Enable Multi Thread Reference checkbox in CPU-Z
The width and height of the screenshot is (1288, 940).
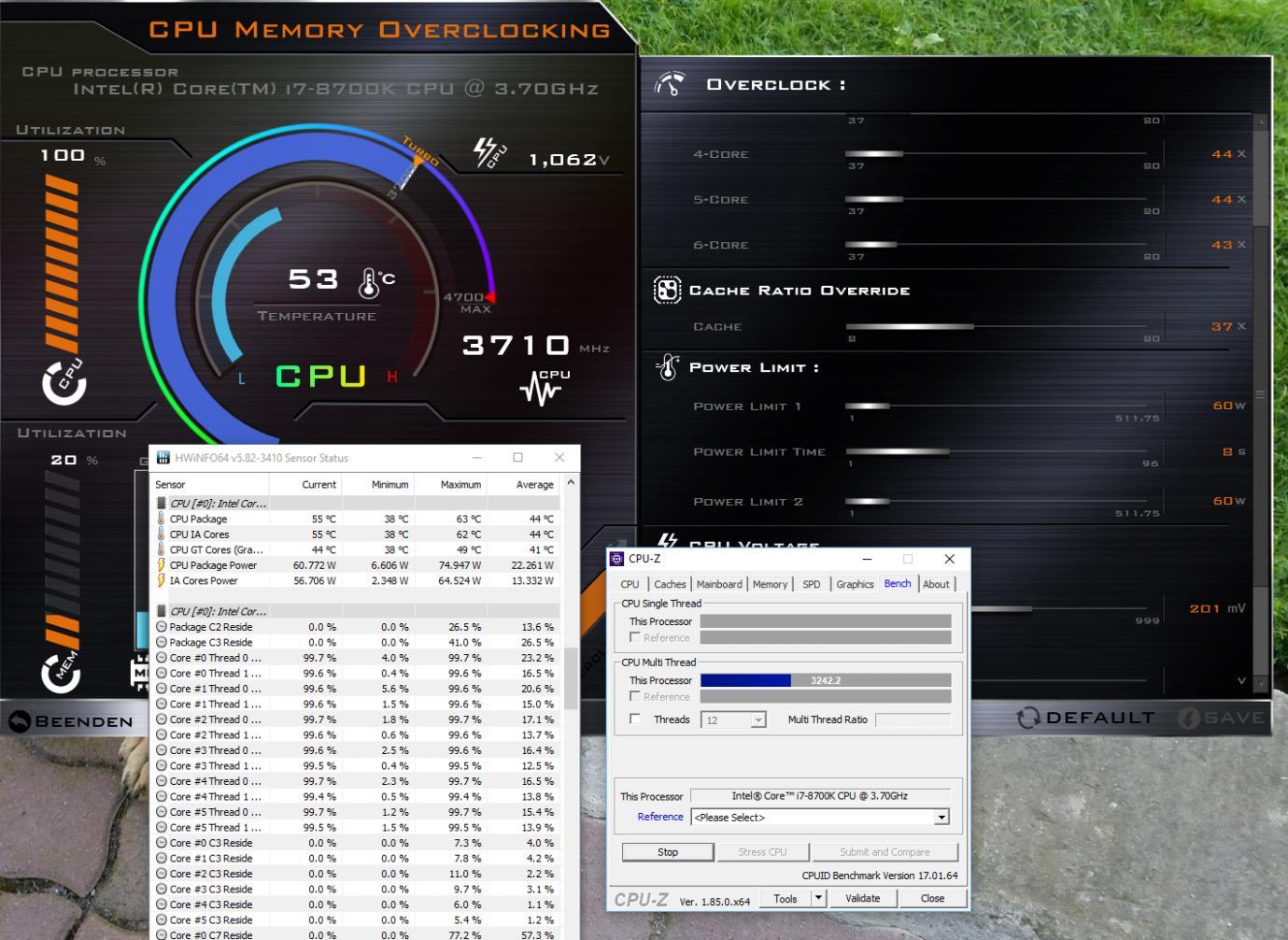(x=635, y=696)
